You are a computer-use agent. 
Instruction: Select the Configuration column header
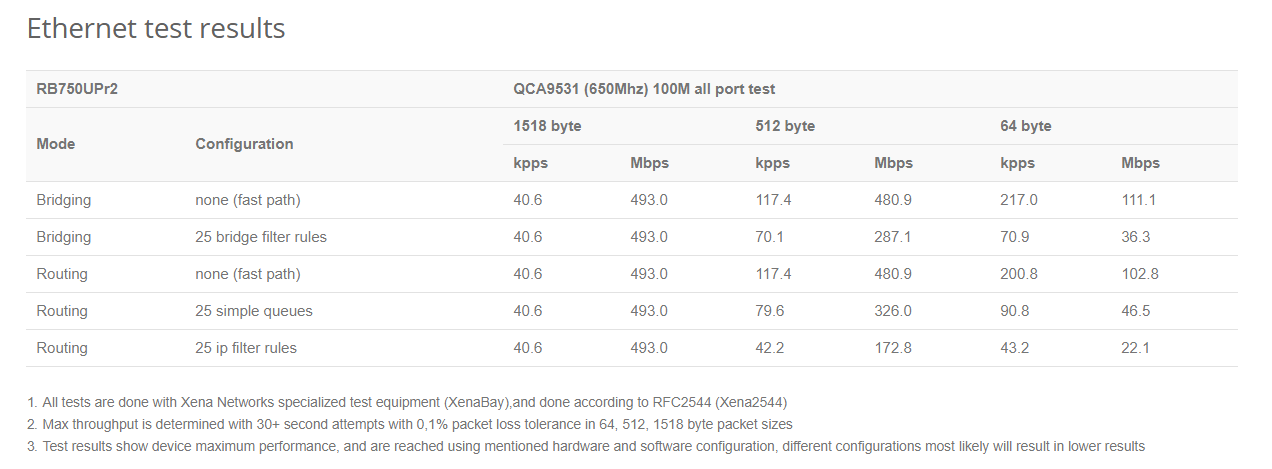tap(244, 144)
